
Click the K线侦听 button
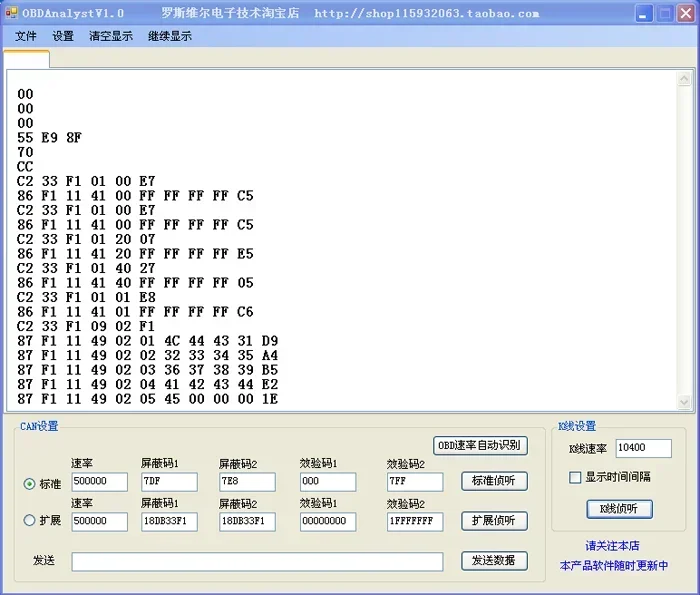pos(620,509)
